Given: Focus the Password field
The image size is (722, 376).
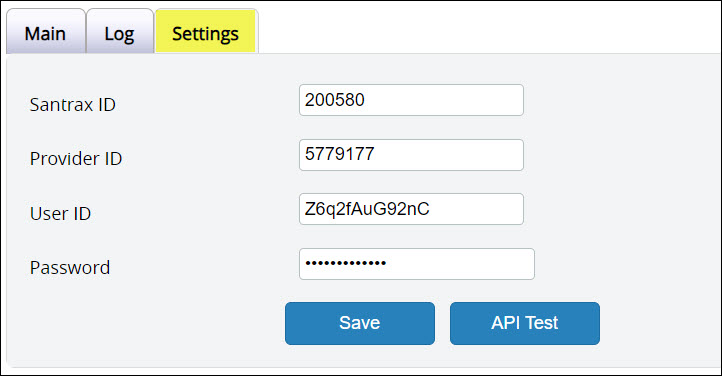Looking at the screenshot, I should 417,264.
